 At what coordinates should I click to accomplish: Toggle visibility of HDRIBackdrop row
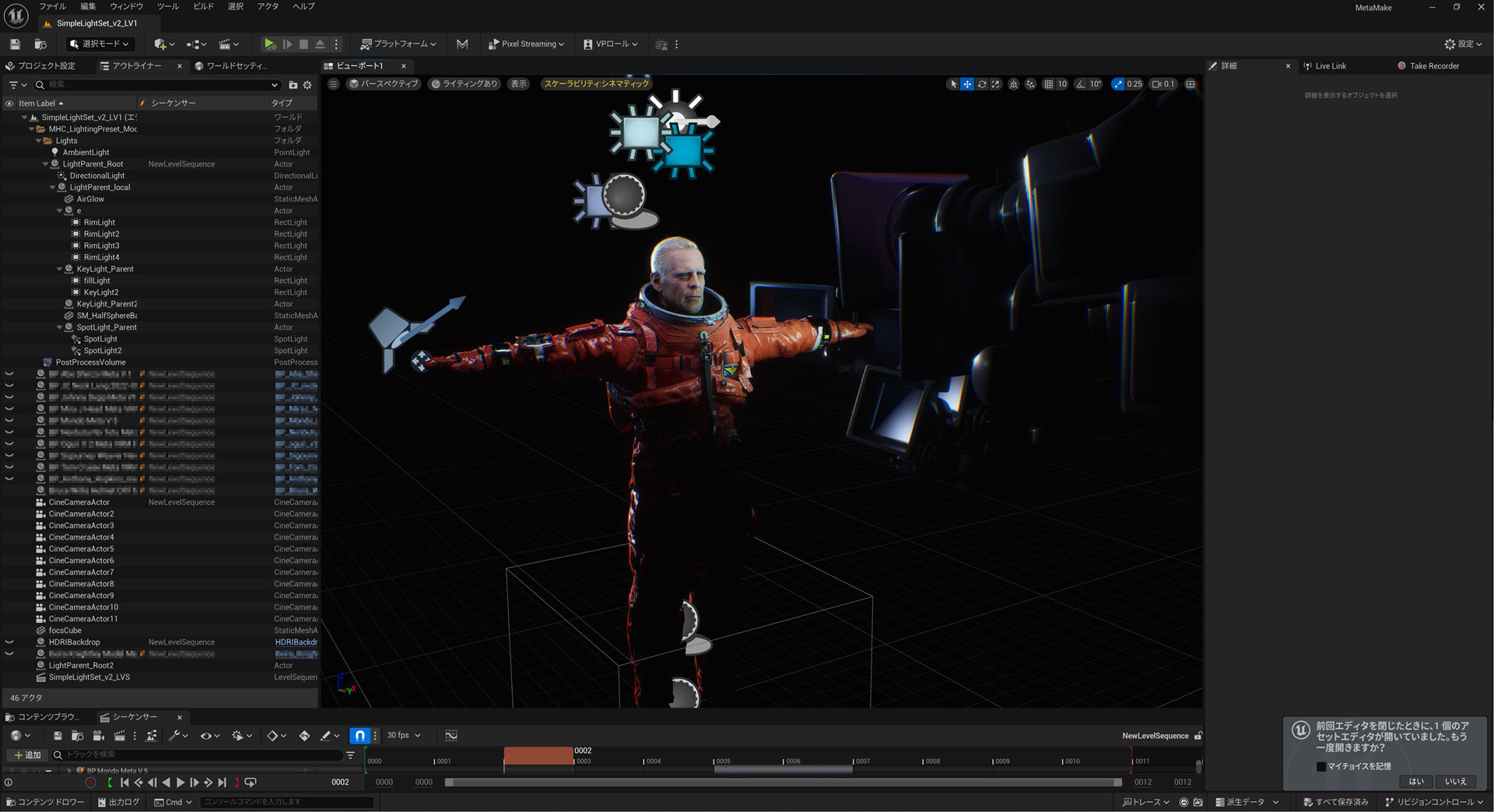tap(9, 642)
